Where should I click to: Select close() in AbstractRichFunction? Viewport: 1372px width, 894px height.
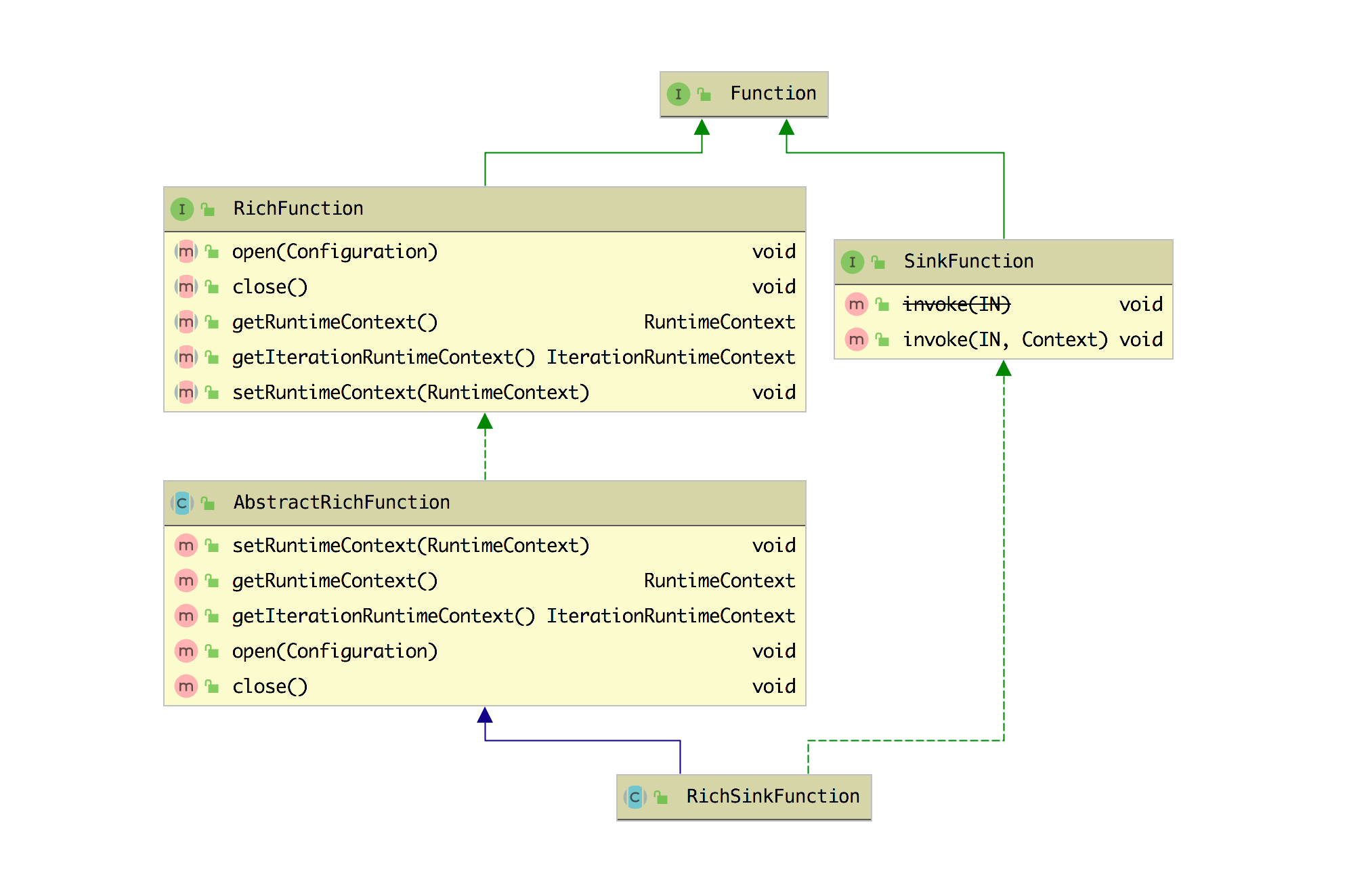[x=270, y=687]
